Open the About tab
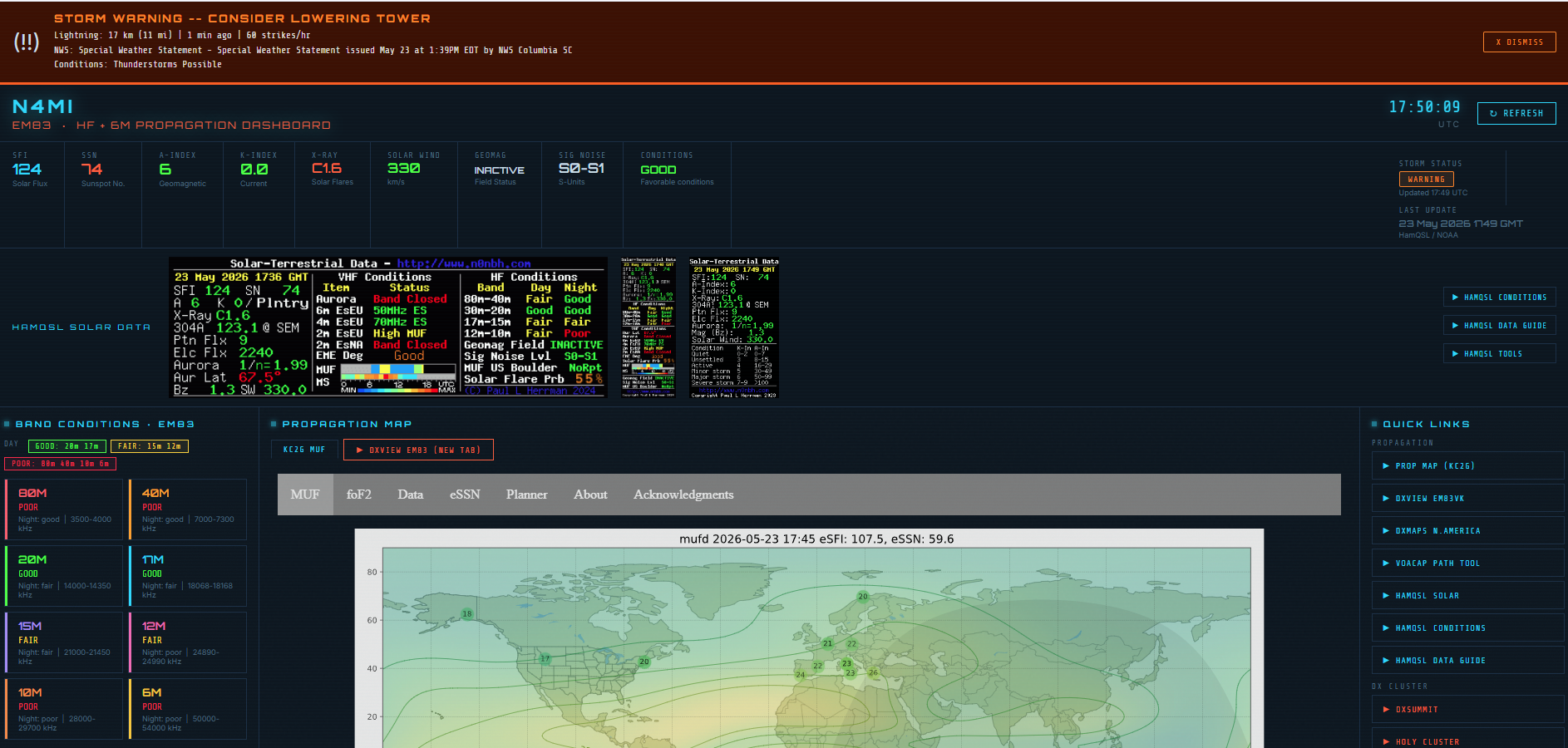The width and height of the screenshot is (1568, 748). click(590, 495)
